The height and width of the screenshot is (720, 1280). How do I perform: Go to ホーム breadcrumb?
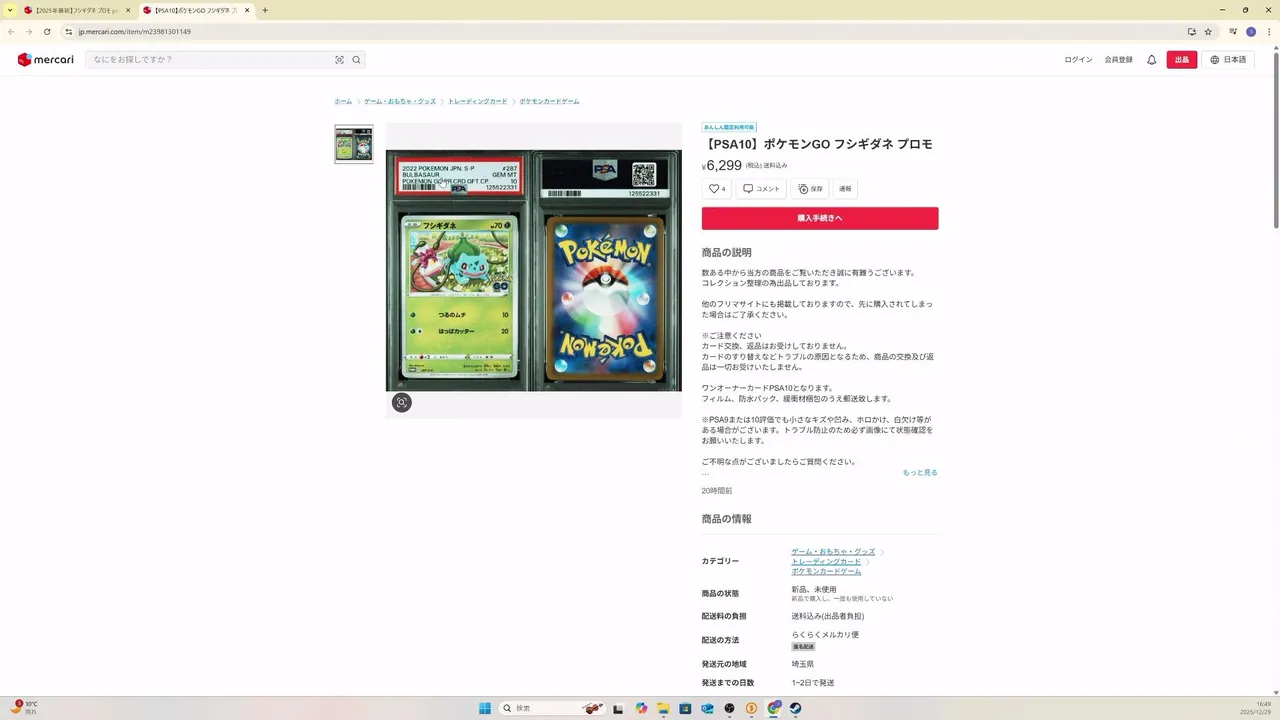[x=343, y=101]
